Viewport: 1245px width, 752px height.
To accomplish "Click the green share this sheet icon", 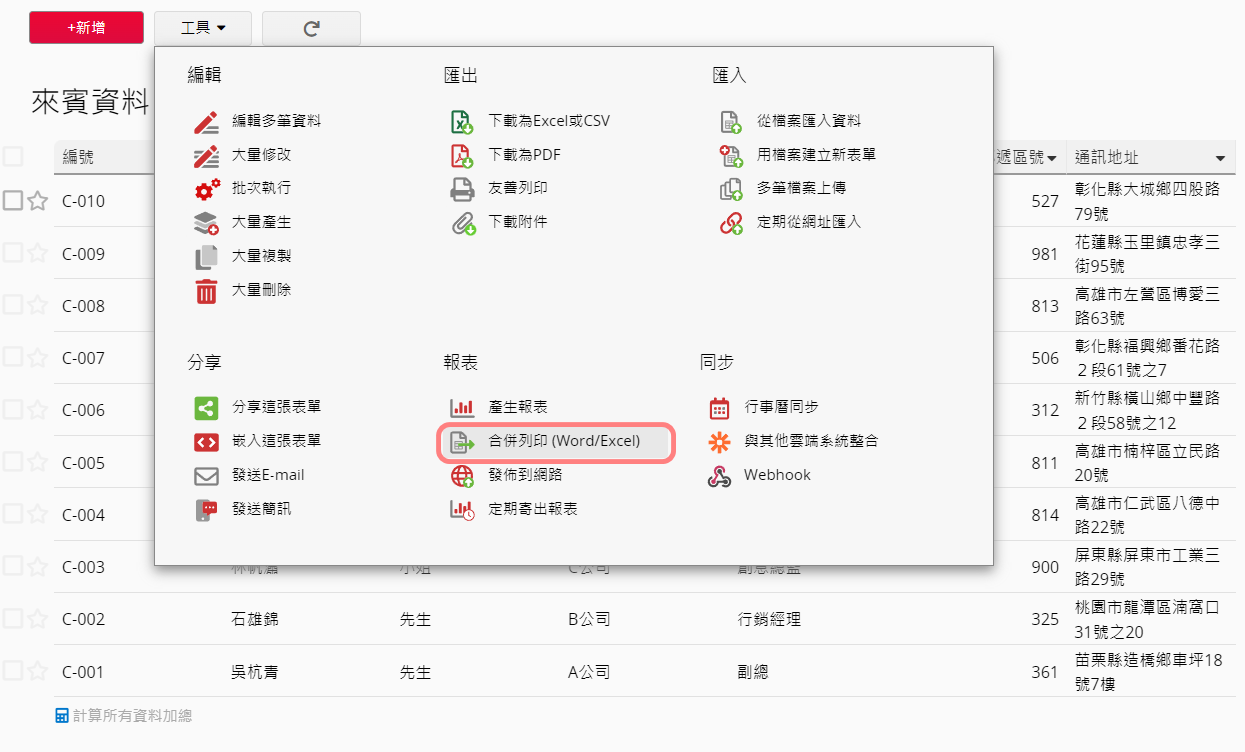I will click(x=206, y=408).
